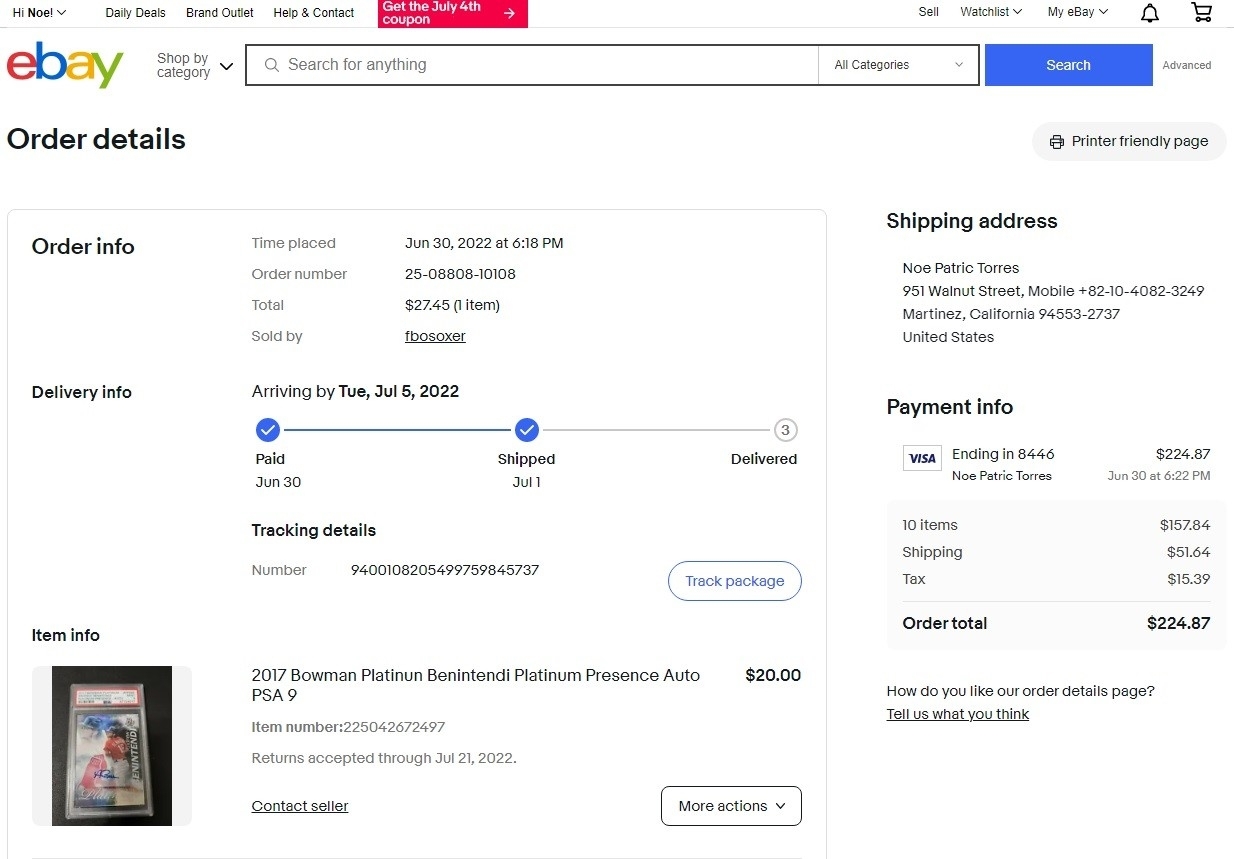Click the Paid checkmark step icon
The image size is (1234, 859).
pos(267,430)
